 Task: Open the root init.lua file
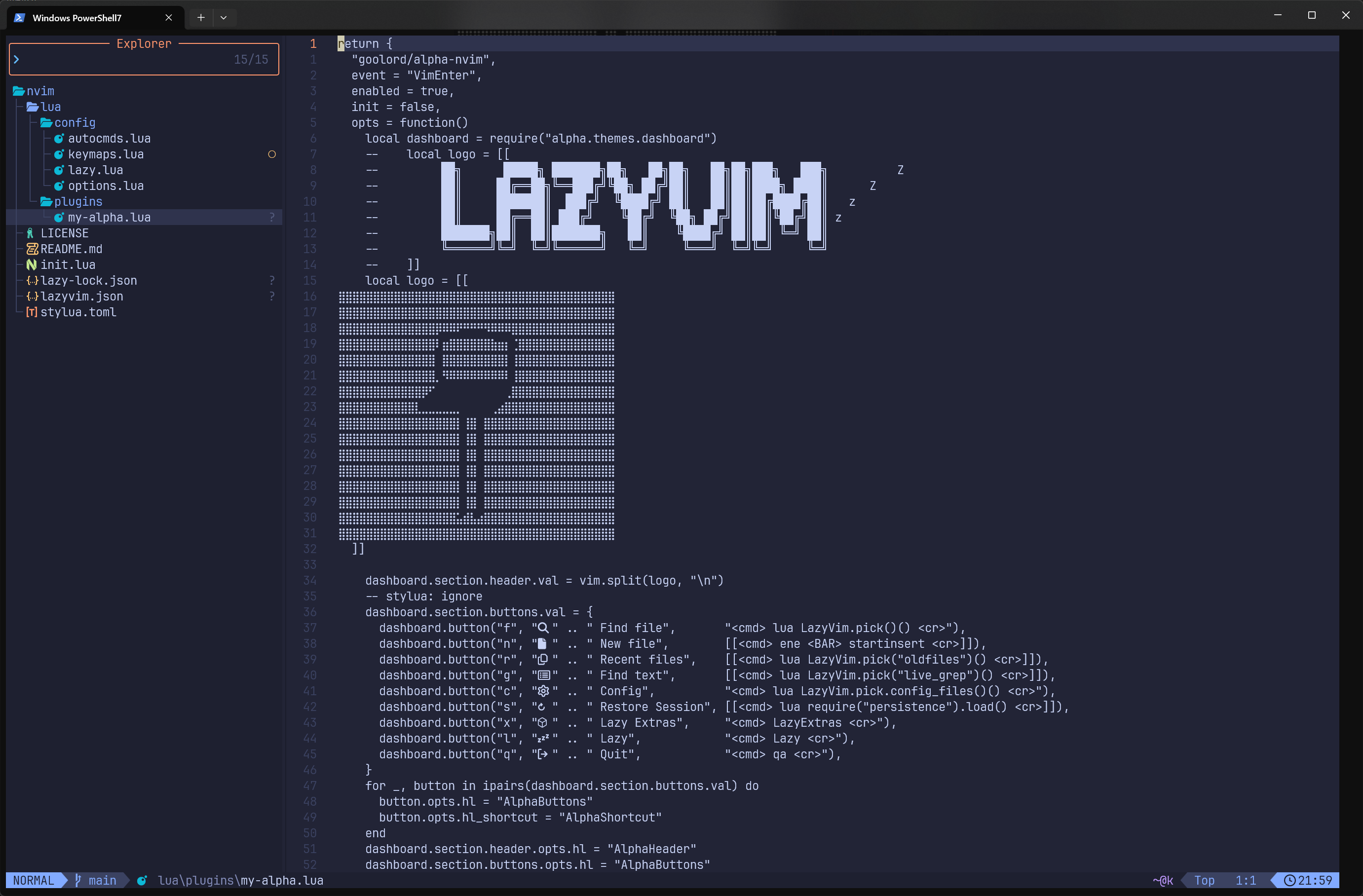click(x=68, y=265)
